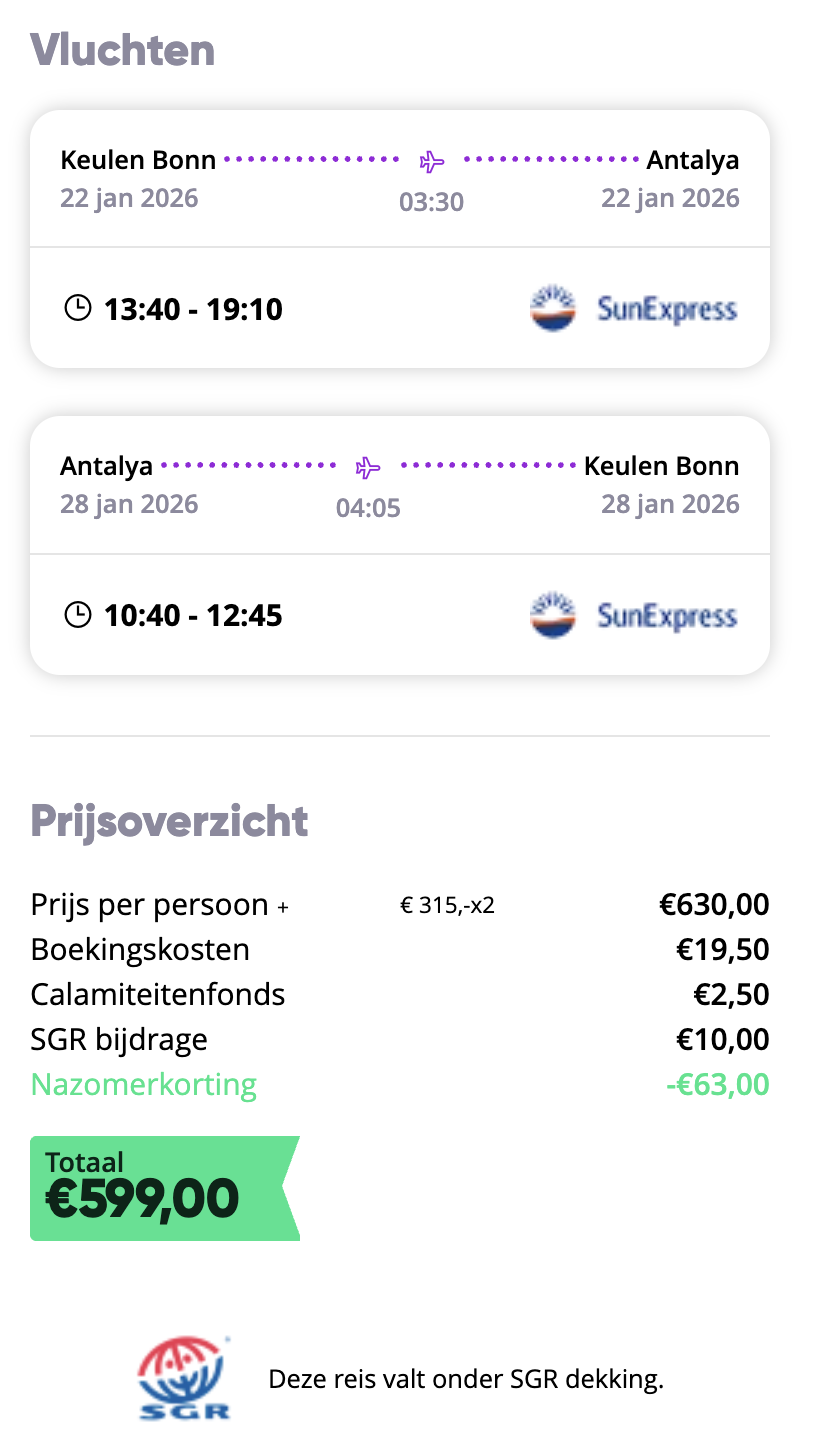
Task: Click the Calamiteitenfonds line item
Action: 158,994
